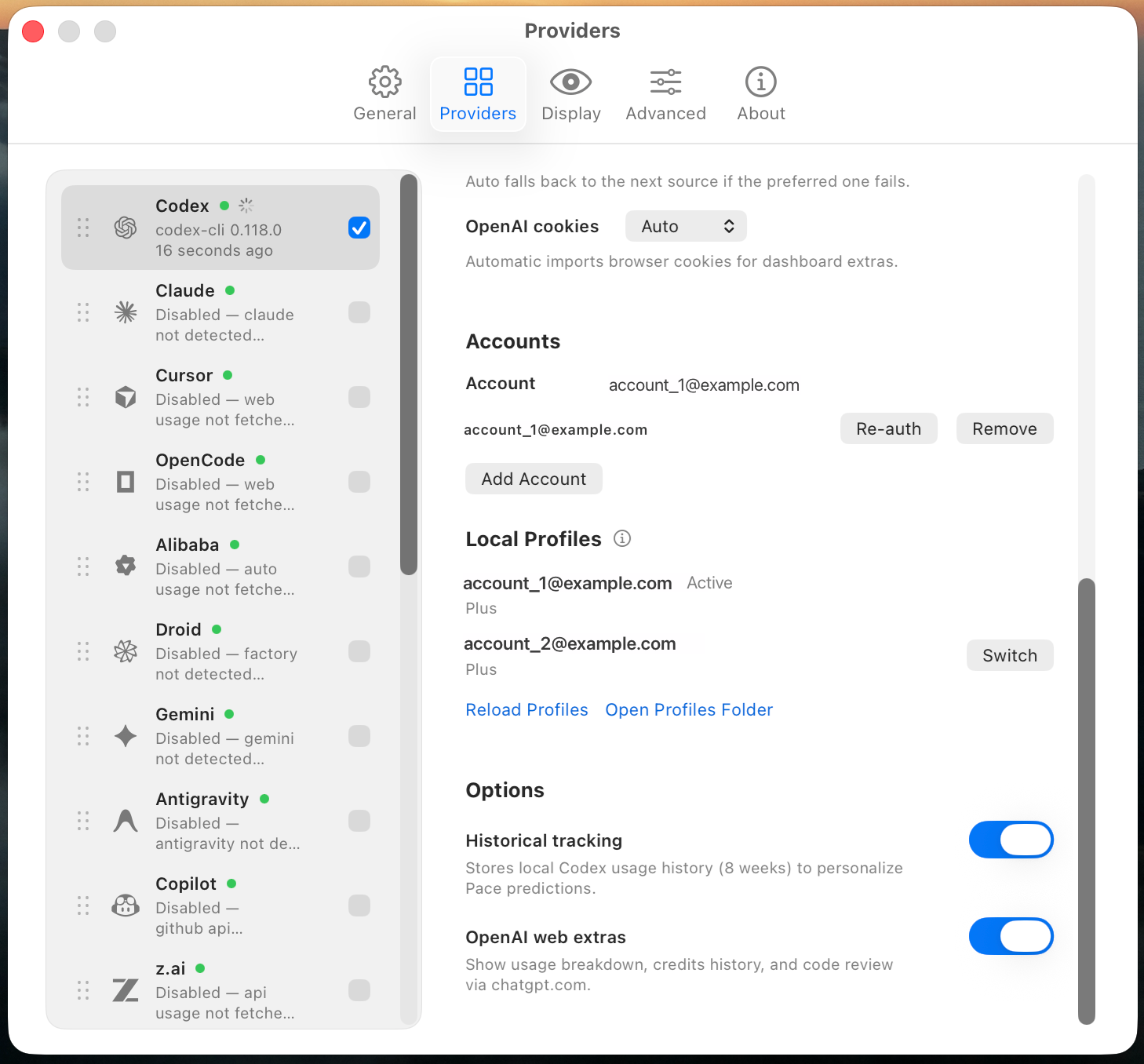Open the Advanced tab
Viewport: 1144px width, 1064px height.
click(665, 94)
